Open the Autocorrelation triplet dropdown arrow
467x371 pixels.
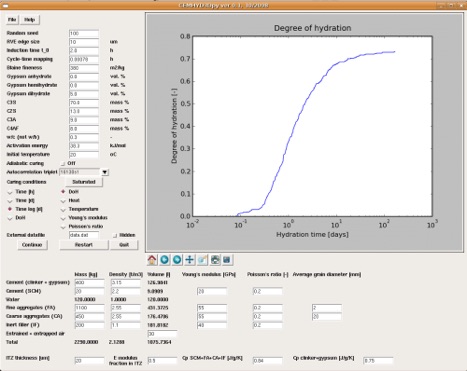coord(105,172)
